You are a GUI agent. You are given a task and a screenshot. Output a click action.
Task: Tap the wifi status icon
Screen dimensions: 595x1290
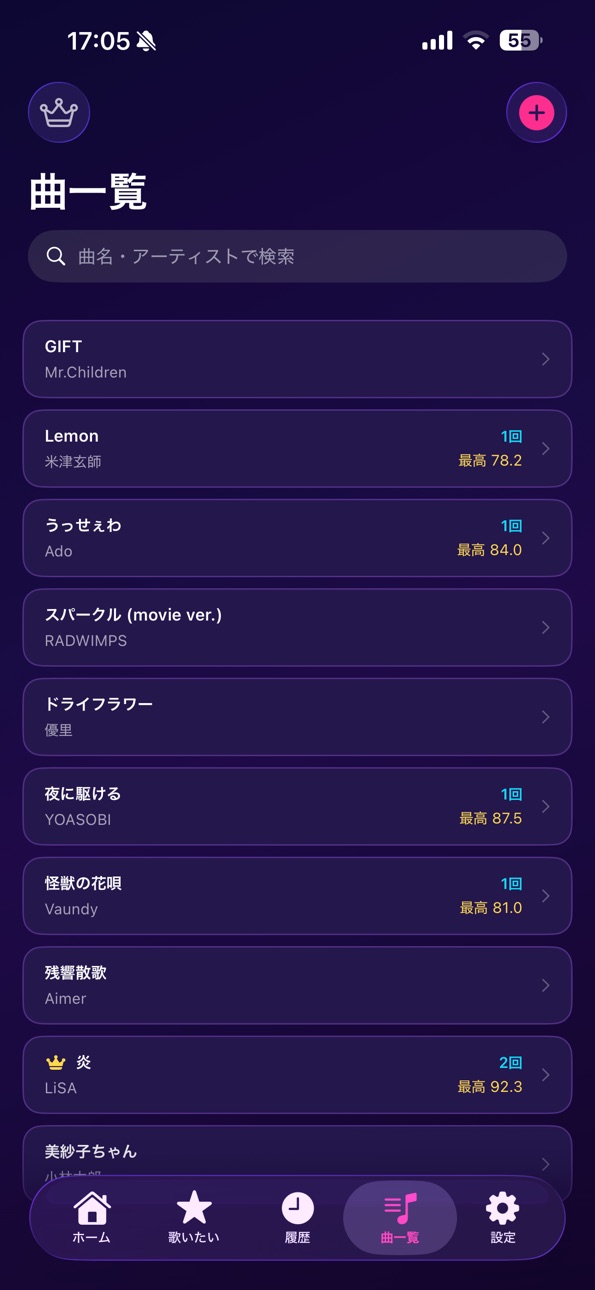tap(476, 41)
